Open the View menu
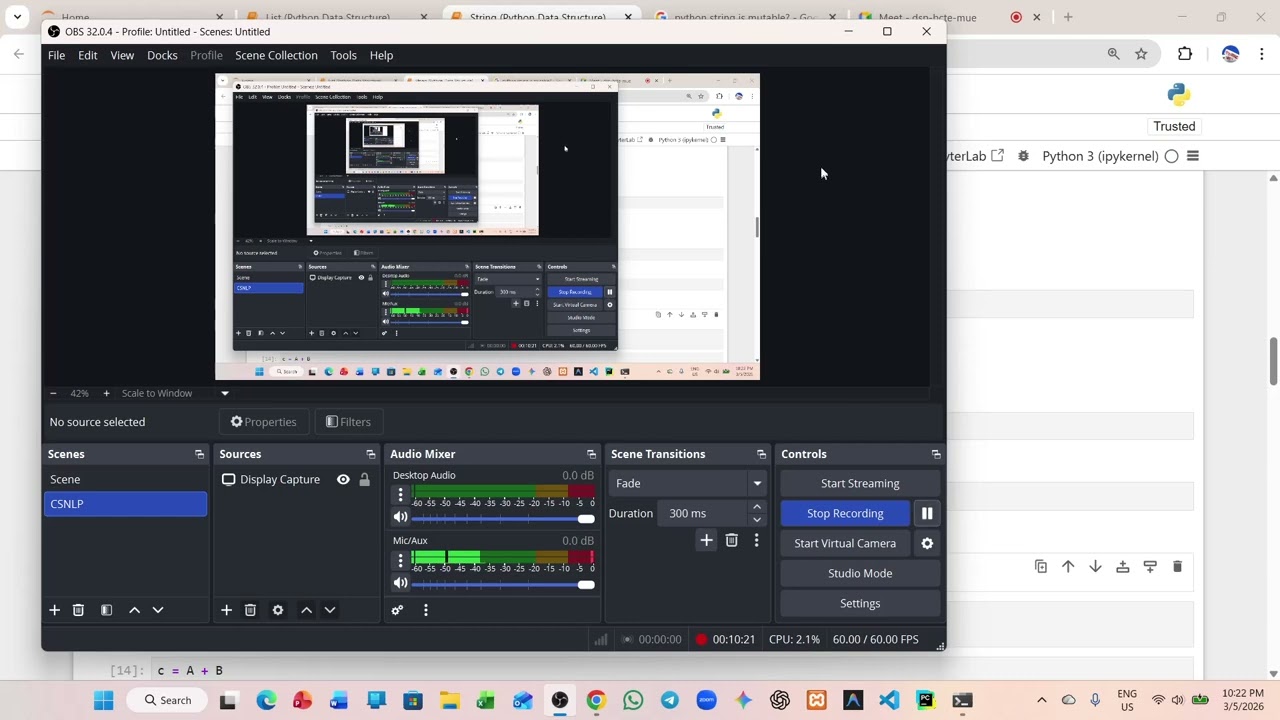The image size is (1280, 720). pos(122,55)
